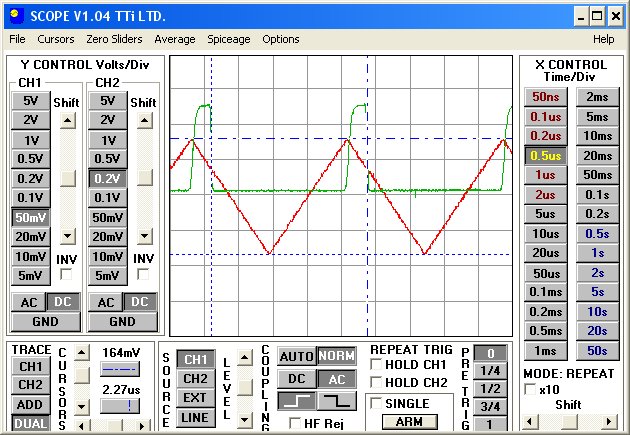Screen dimensions: 630x435
Task: Open the Options menu
Action: tap(281, 39)
